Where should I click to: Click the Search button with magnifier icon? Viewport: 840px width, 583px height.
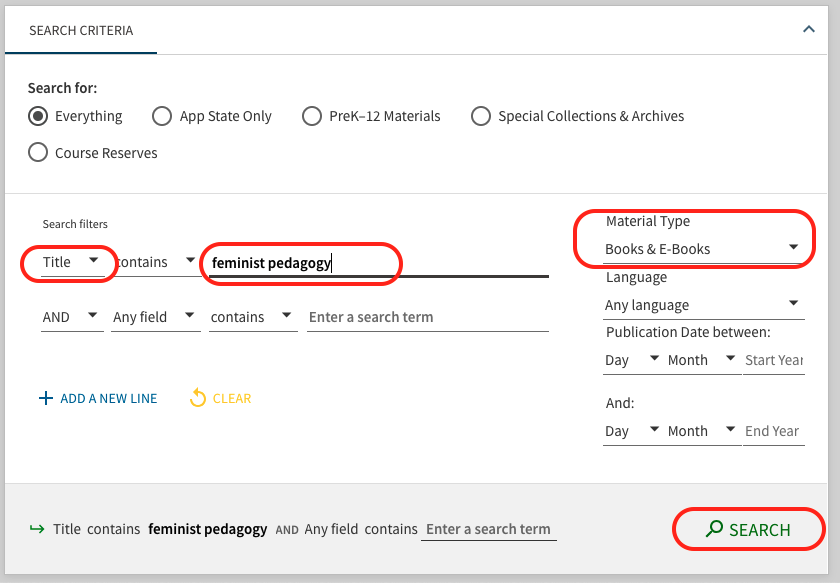(x=748, y=530)
